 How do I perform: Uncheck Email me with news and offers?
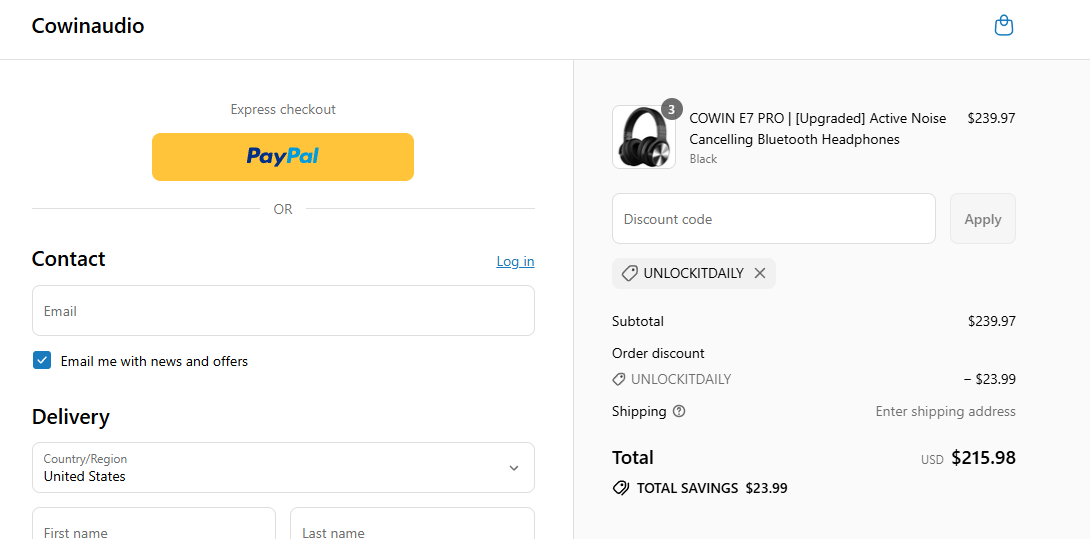pyautogui.click(x=42, y=360)
